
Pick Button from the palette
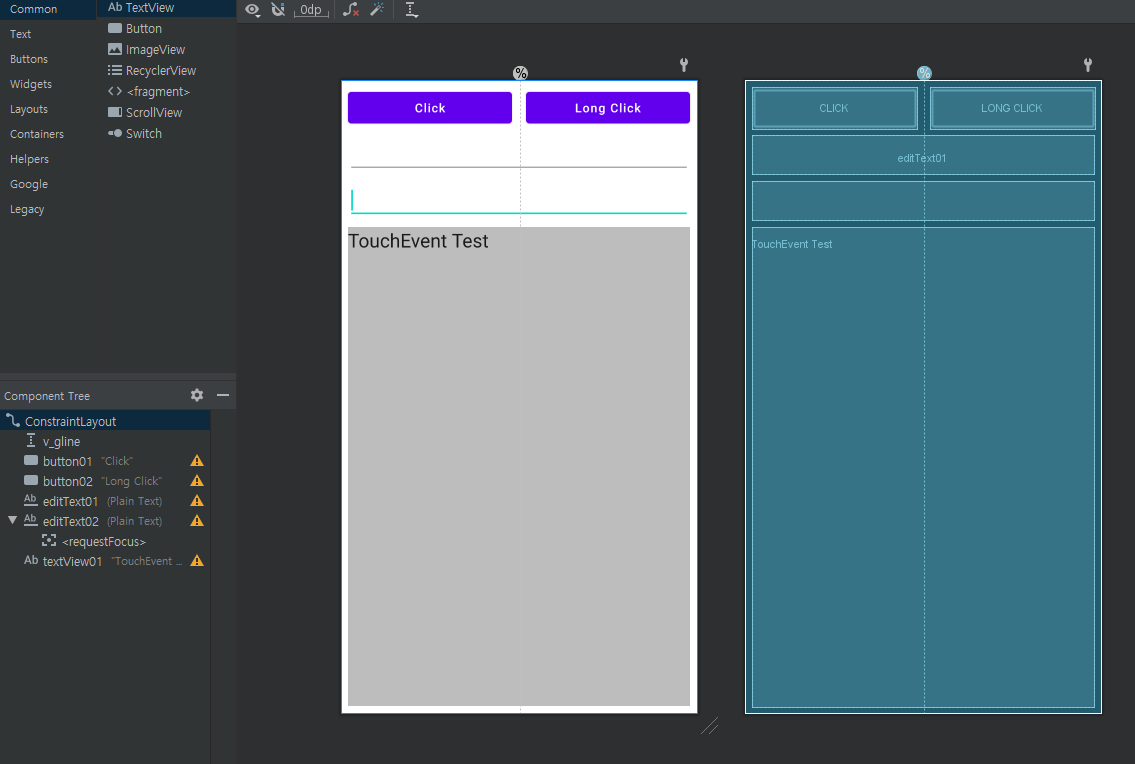point(166,28)
